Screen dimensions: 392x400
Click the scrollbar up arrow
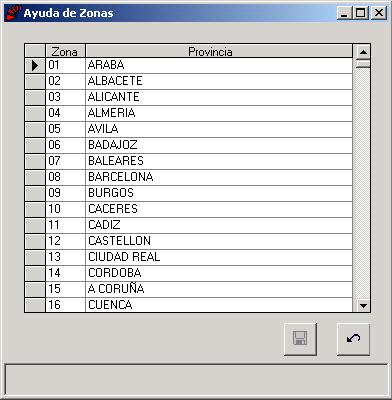(x=363, y=52)
